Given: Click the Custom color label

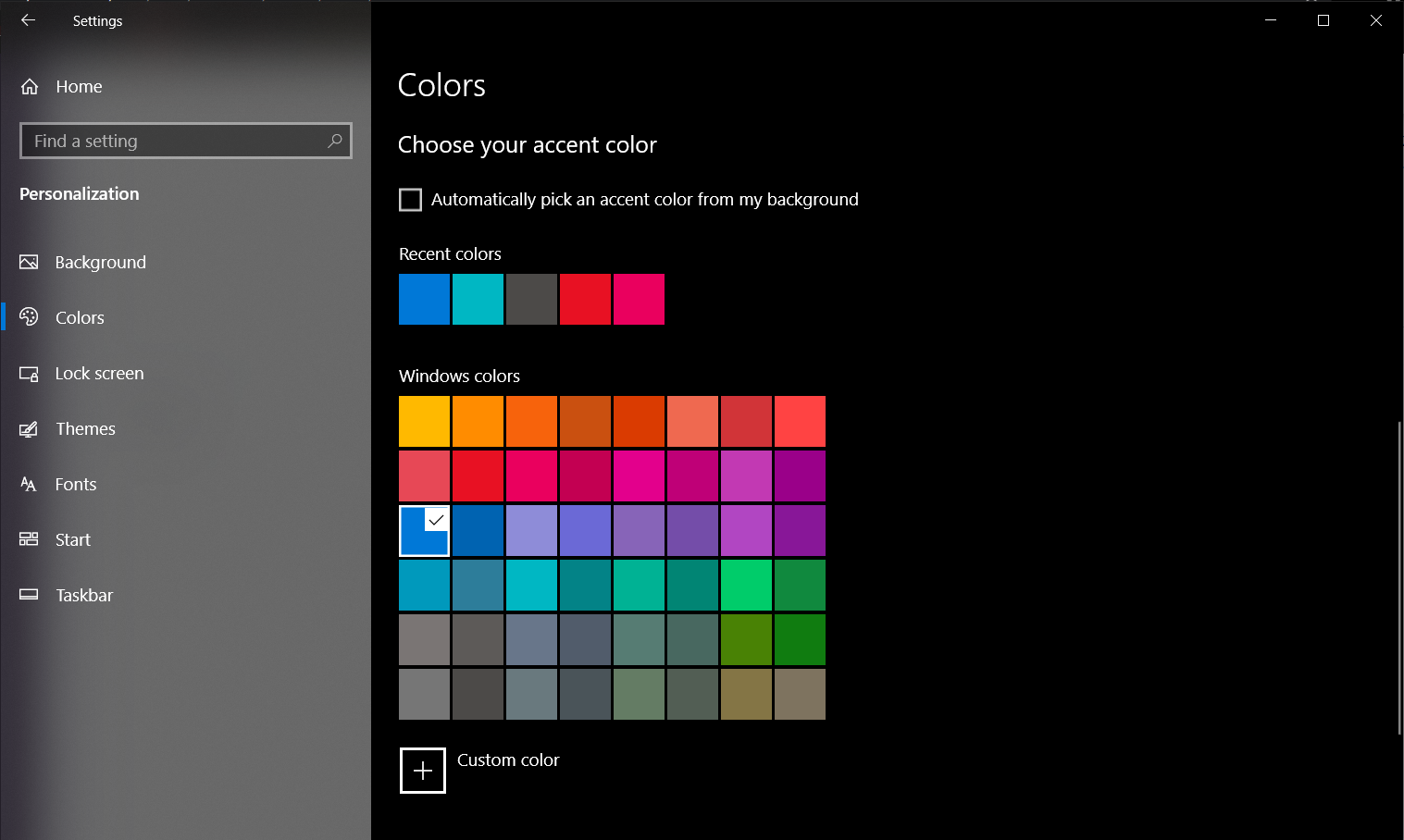Looking at the screenshot, I should coord(508,760).
